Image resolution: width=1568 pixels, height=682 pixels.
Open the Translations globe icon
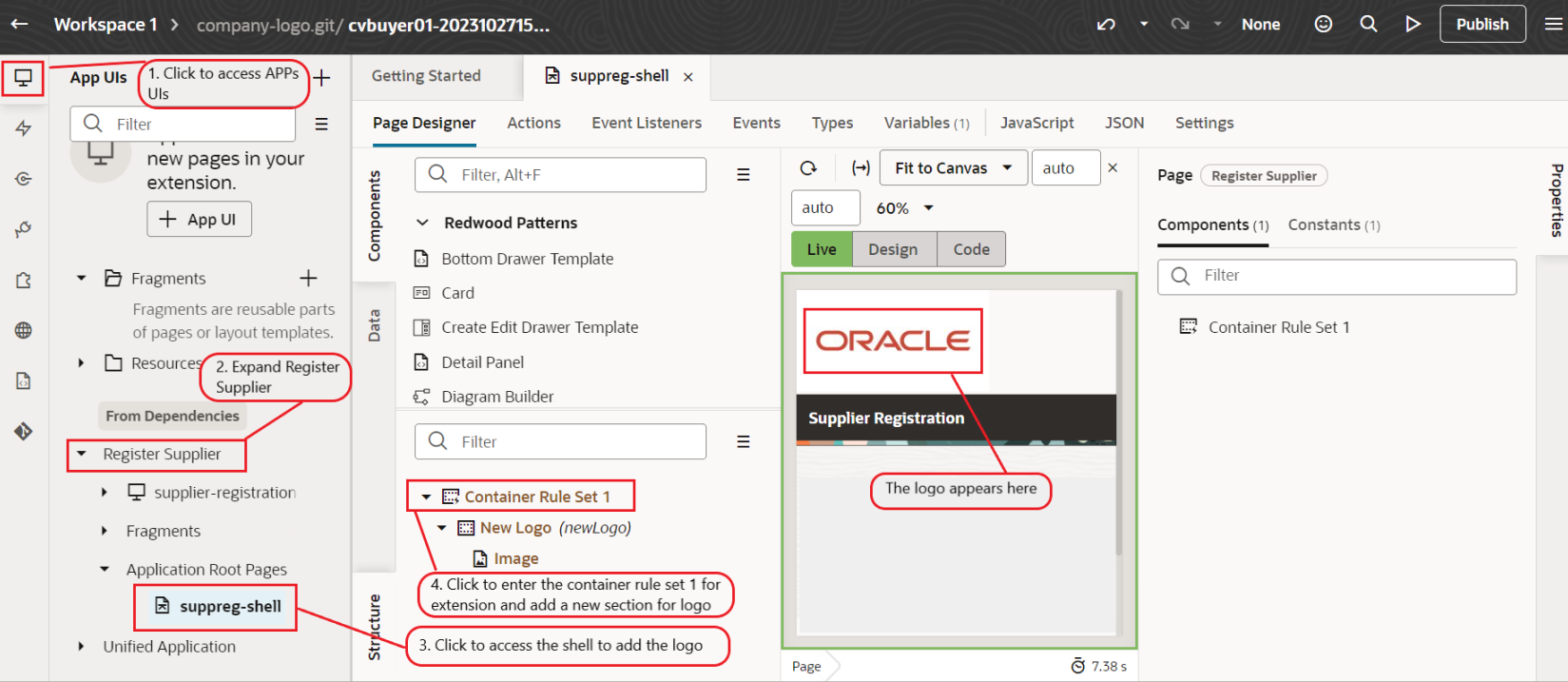23,330
